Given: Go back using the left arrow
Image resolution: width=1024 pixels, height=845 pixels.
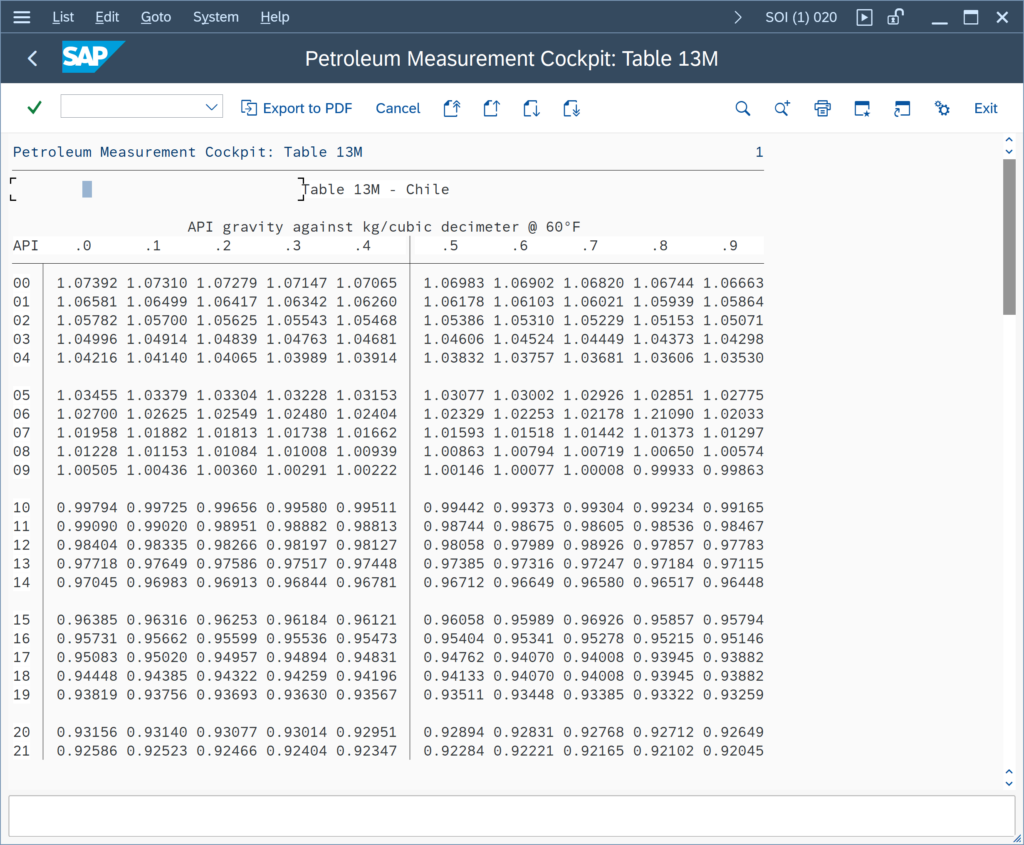Looking at the screenshot, I should coord(33,59).
